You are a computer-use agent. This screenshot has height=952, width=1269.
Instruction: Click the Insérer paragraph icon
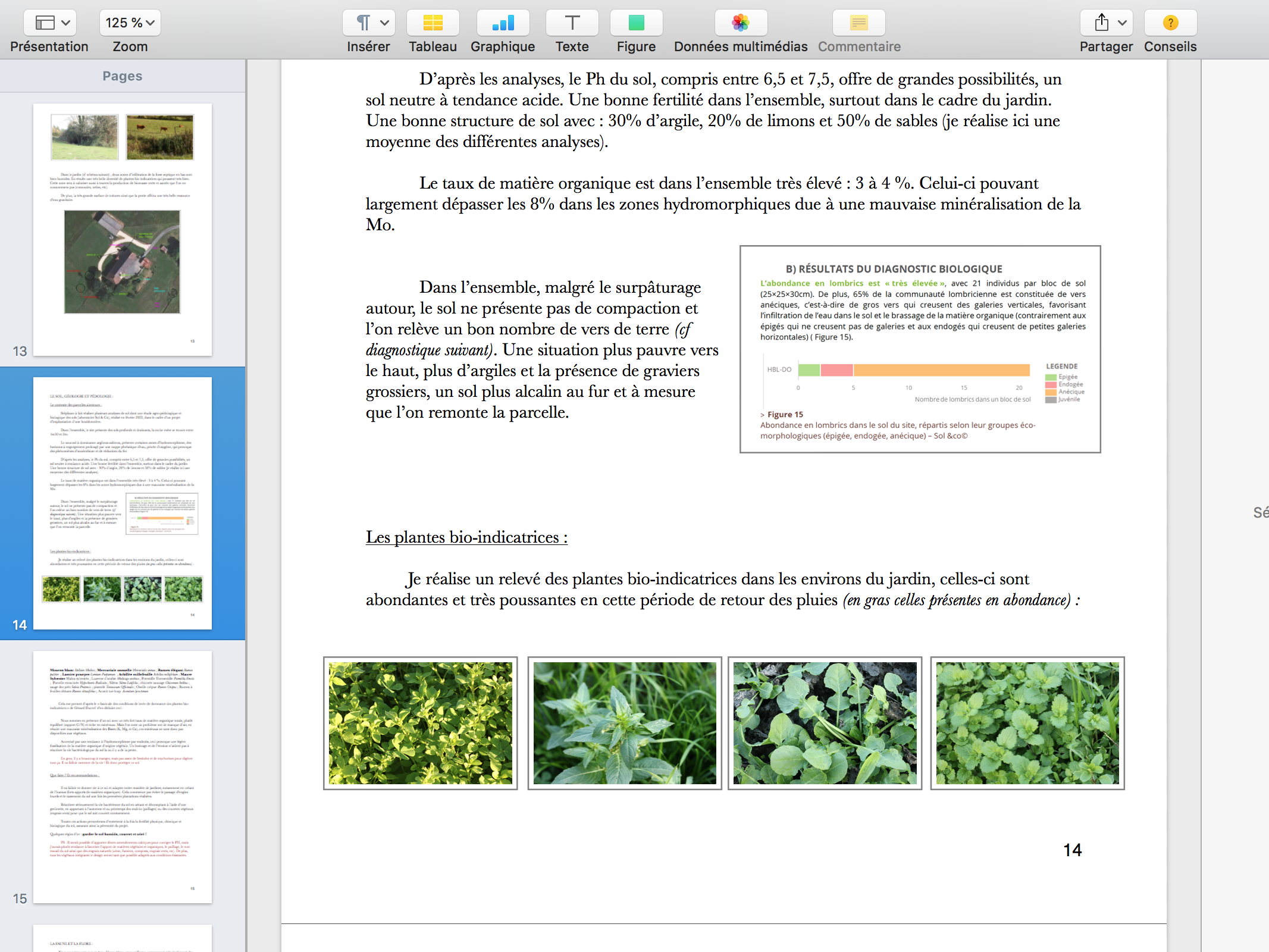tap(362, 23)
